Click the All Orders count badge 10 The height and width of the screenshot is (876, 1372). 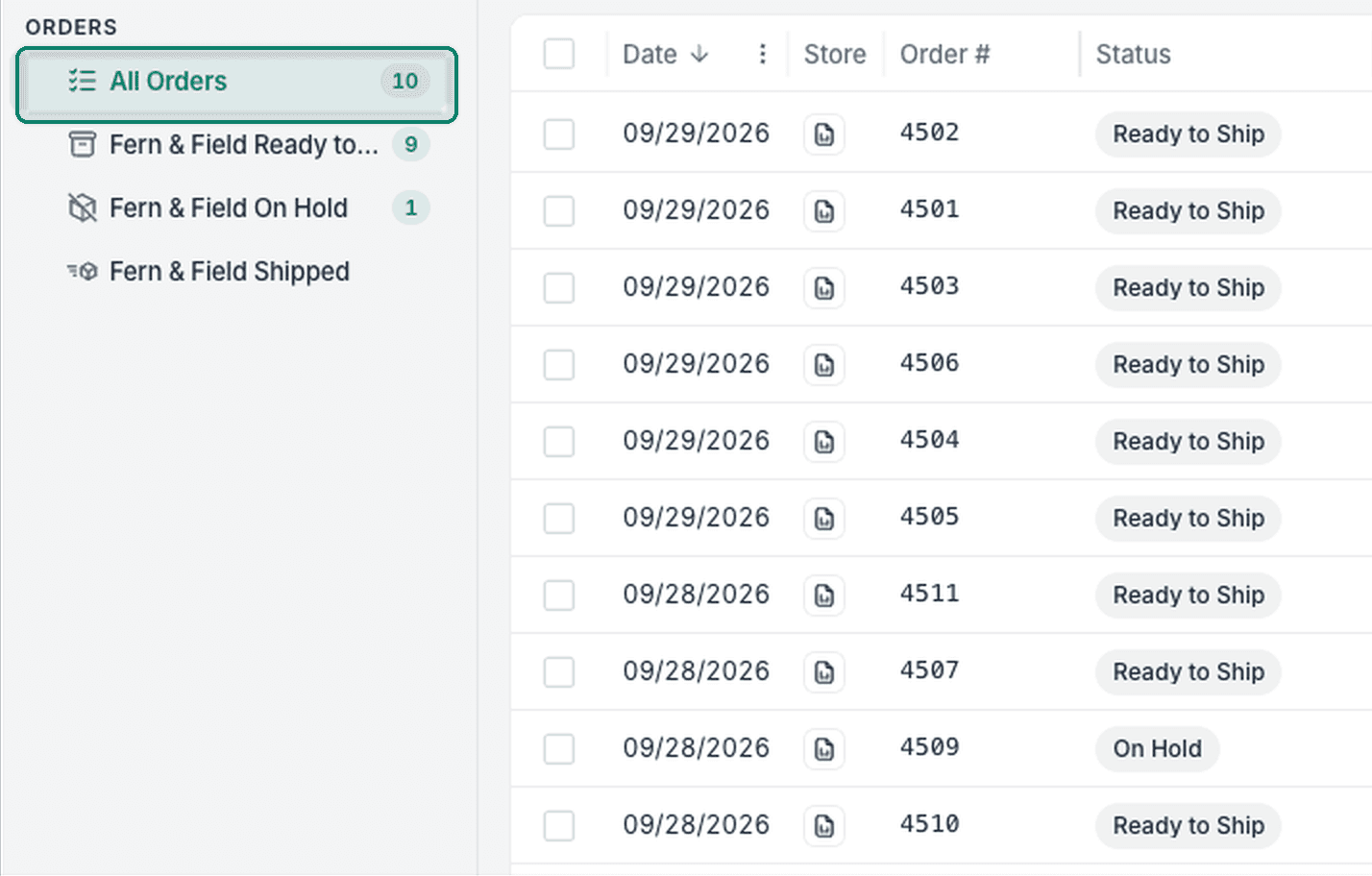click(404, 82)
